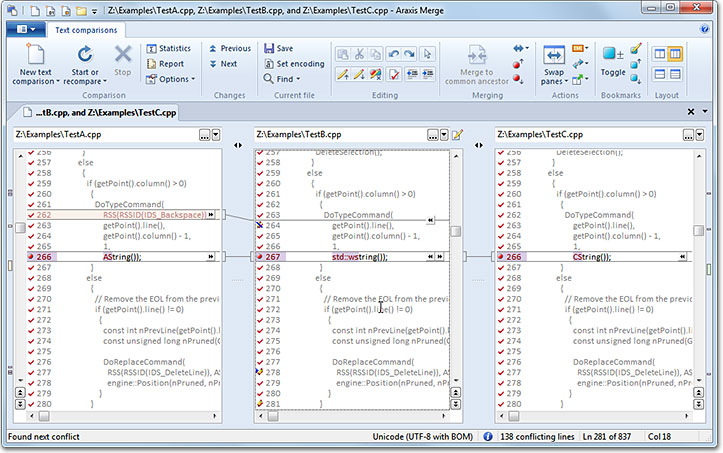Screen dimensions: 723x453
Task: Toggle the selection pointer tool
Action: coord(427,54)
